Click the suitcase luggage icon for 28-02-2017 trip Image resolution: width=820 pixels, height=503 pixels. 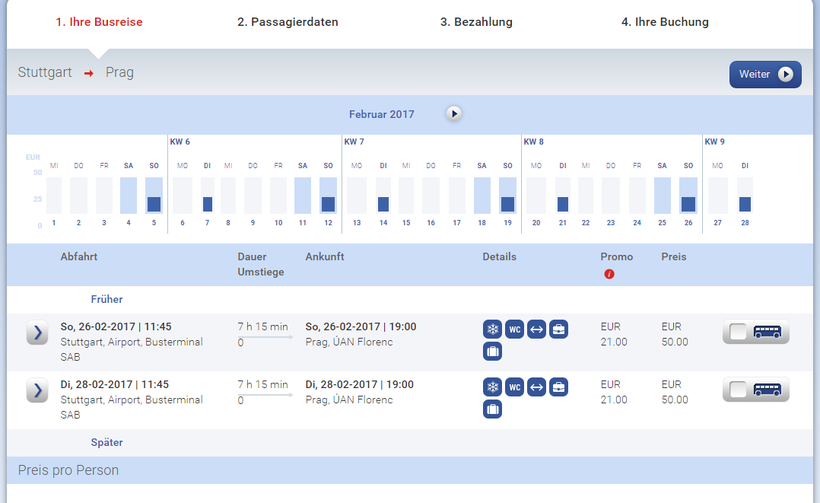point(492,408)
